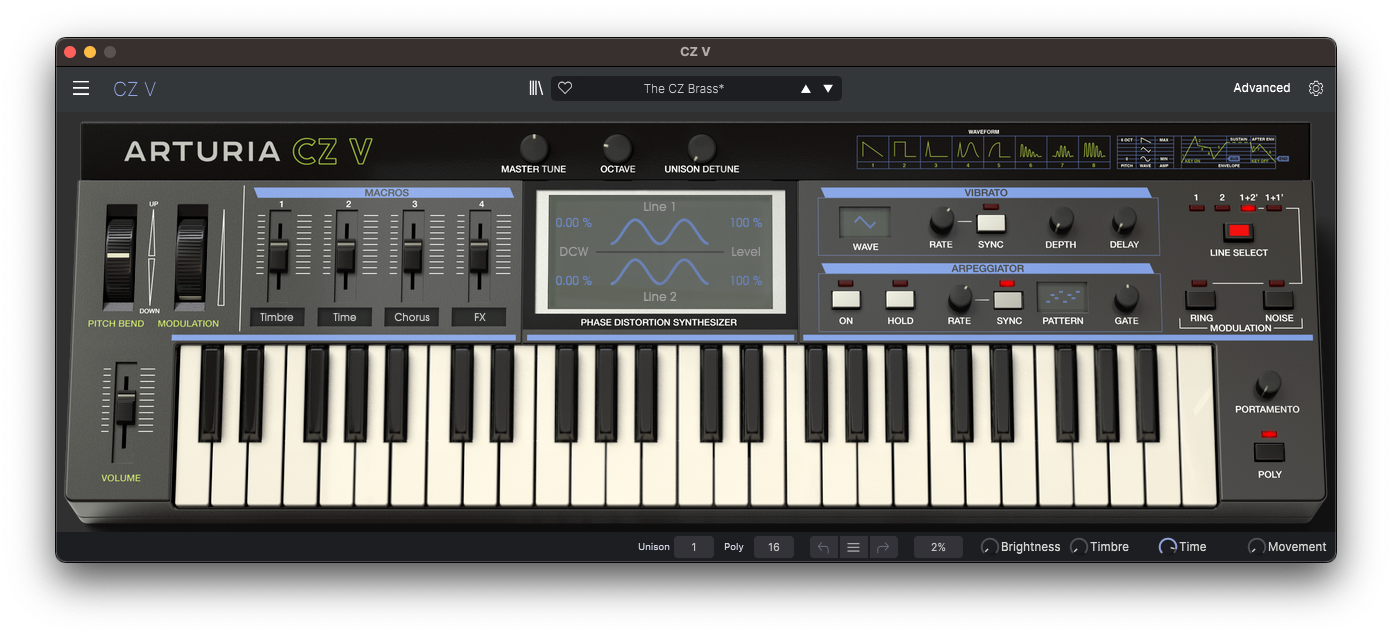
Task: Click the Octave knob
Action: pos(617,148)
